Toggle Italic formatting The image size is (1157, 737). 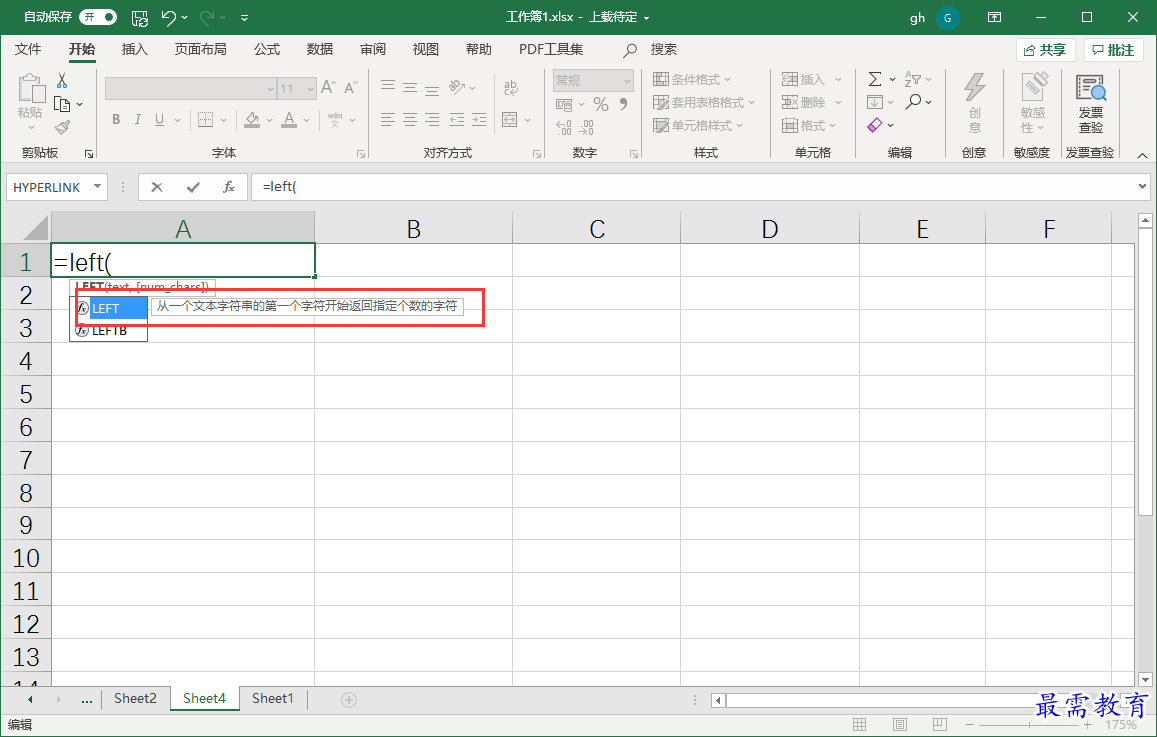(137, 120)
